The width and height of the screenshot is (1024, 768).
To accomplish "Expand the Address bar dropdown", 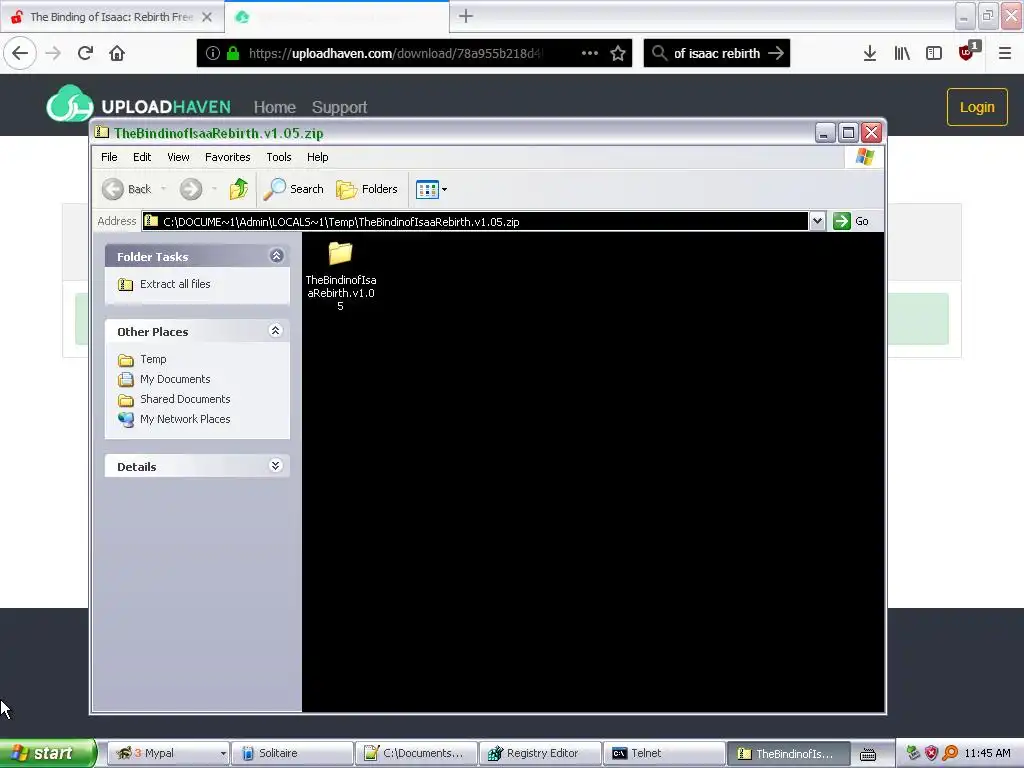I will coord(817,221).
